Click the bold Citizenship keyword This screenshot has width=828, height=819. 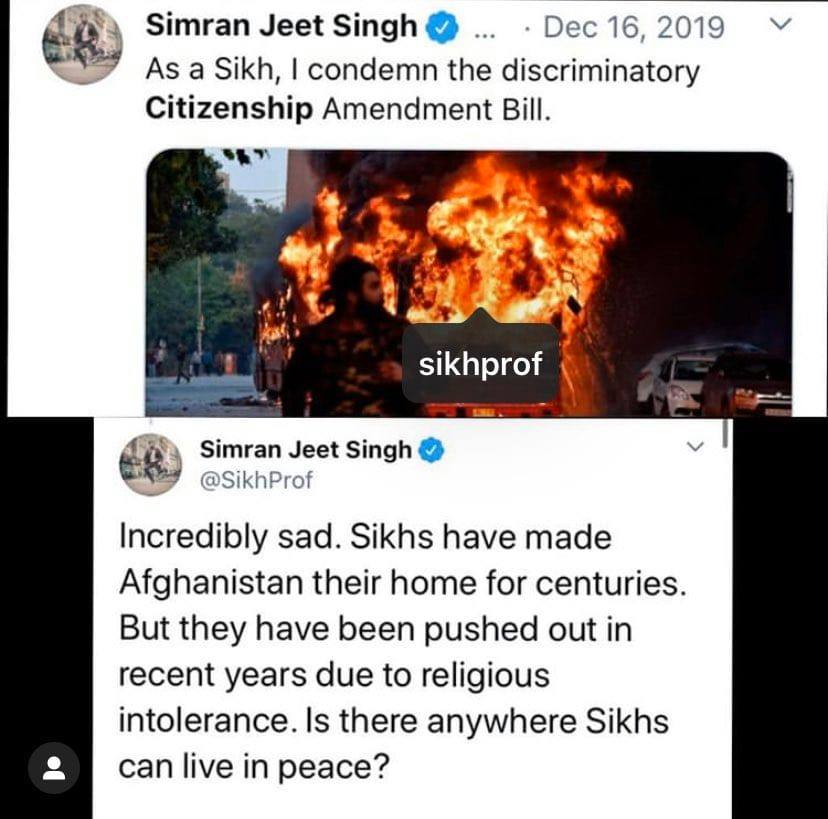229,109
